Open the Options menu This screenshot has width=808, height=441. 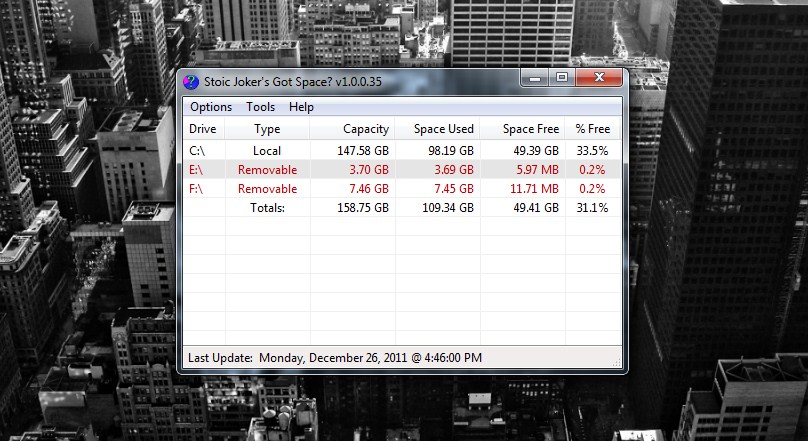point(211,107)
